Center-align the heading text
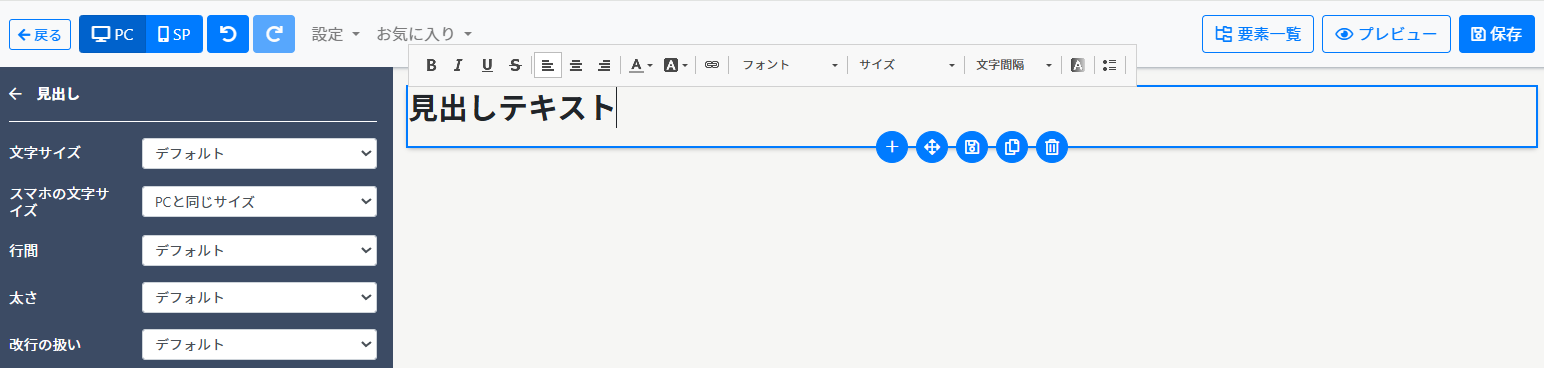The height and width of the screenshot is (368, 1544). pyautogui.click(x=576, y=65)
